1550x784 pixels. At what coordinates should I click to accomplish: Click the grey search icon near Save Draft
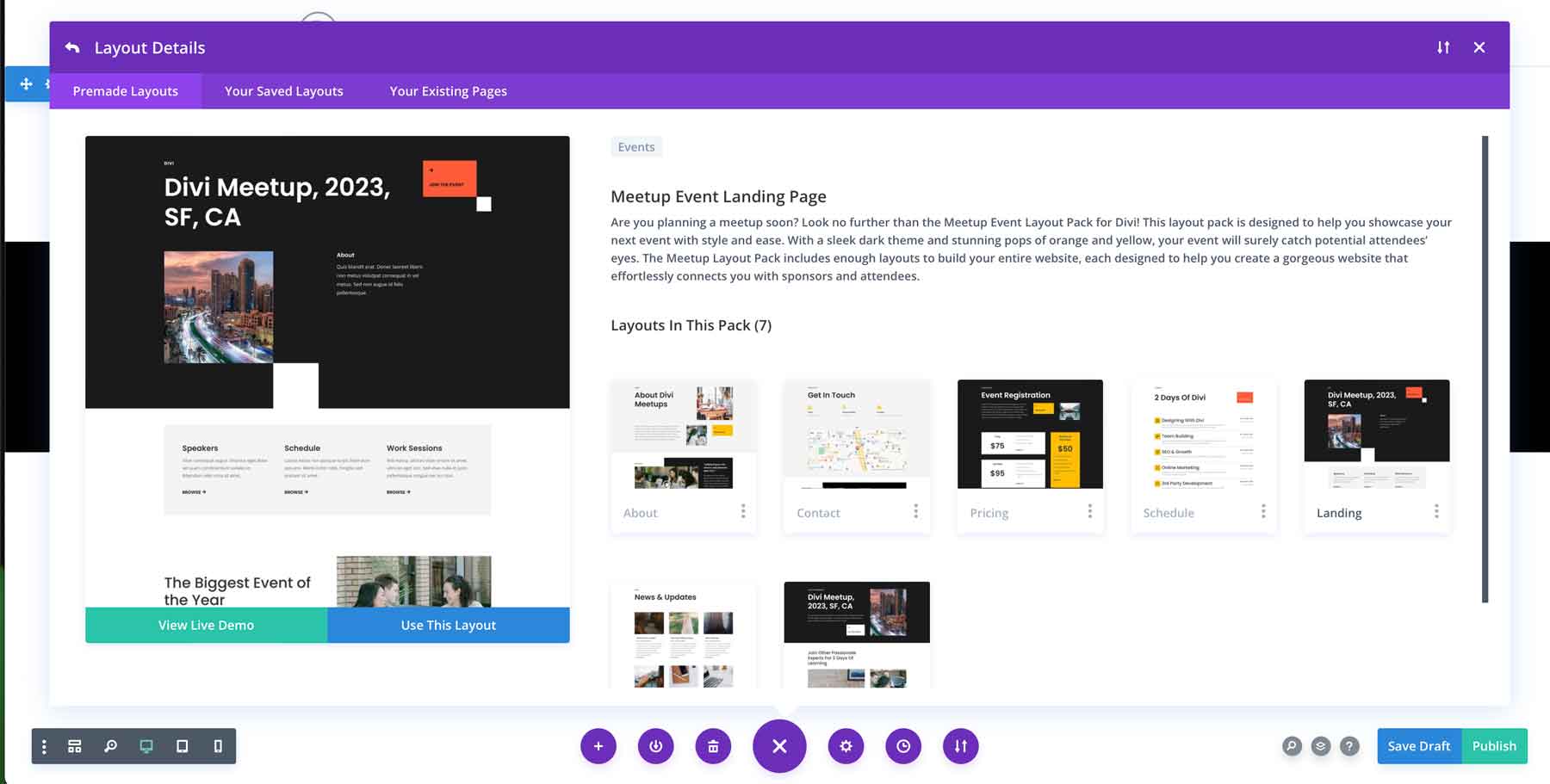[x=1292, y=746]
